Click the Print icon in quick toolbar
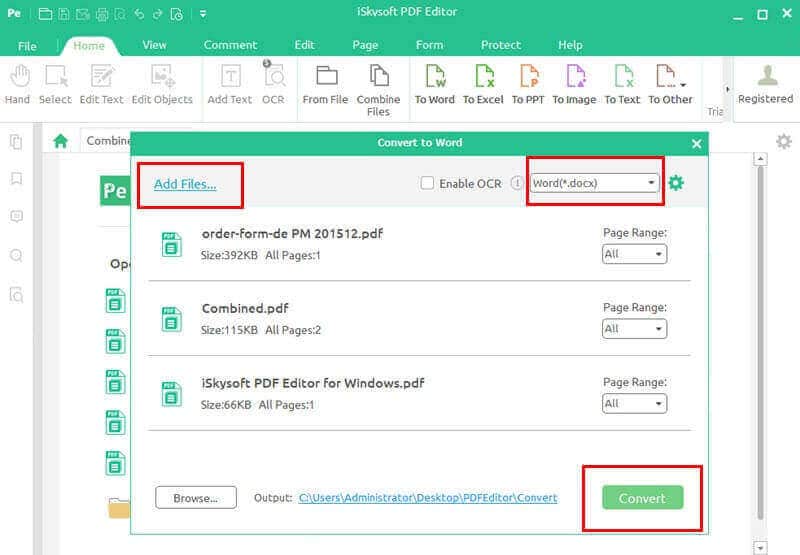 click(x=102, y=14)
